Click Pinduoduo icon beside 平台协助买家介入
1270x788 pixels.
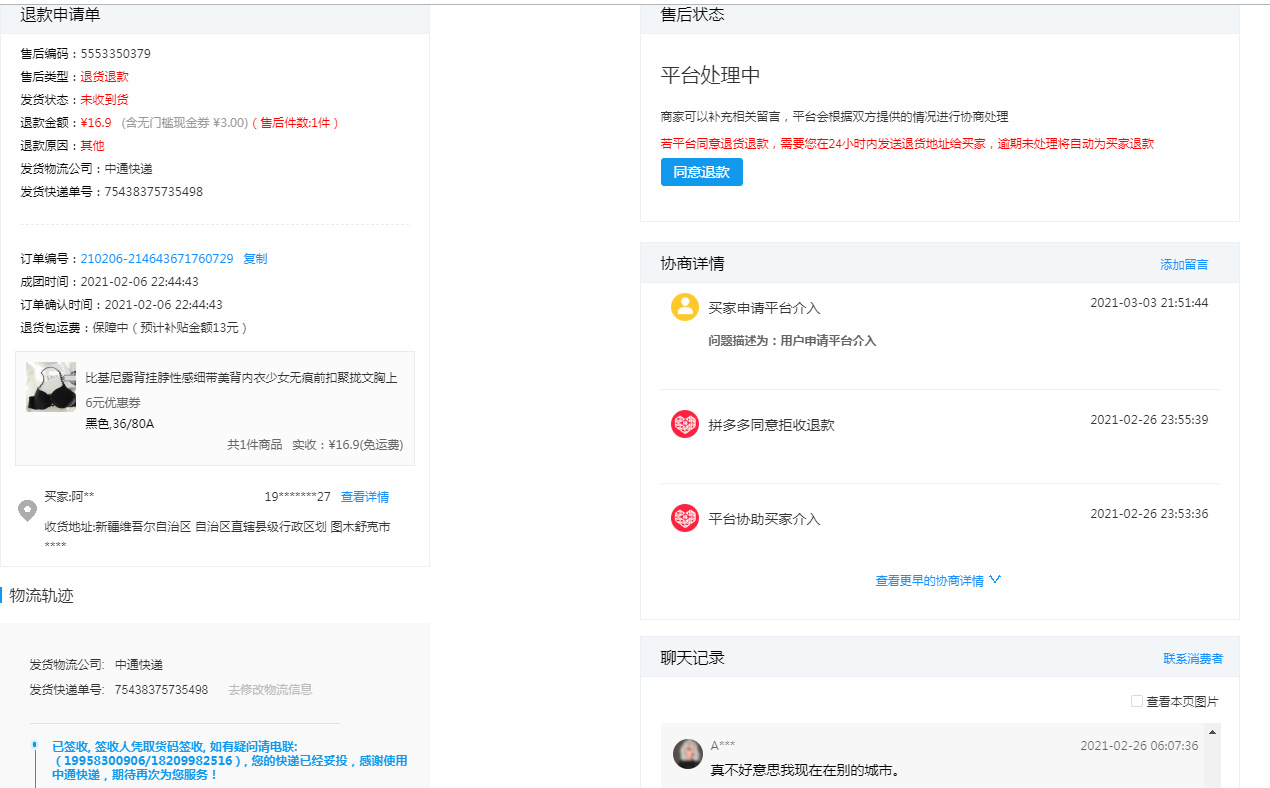click(x=685, y=518)
